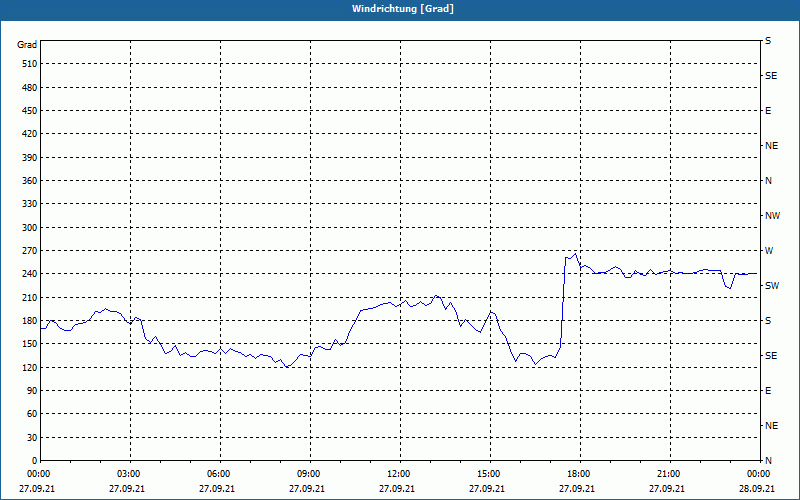Click the 510 value on the y-axis

click(29, 64)
